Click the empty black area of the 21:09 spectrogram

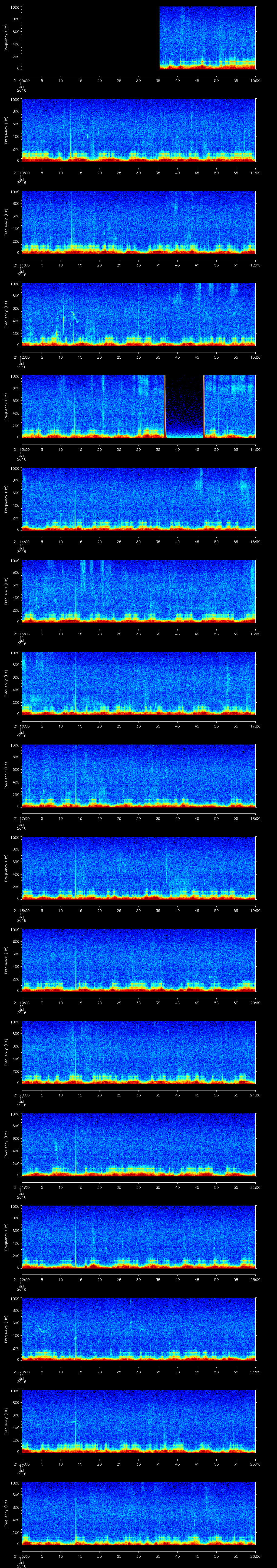90,38
